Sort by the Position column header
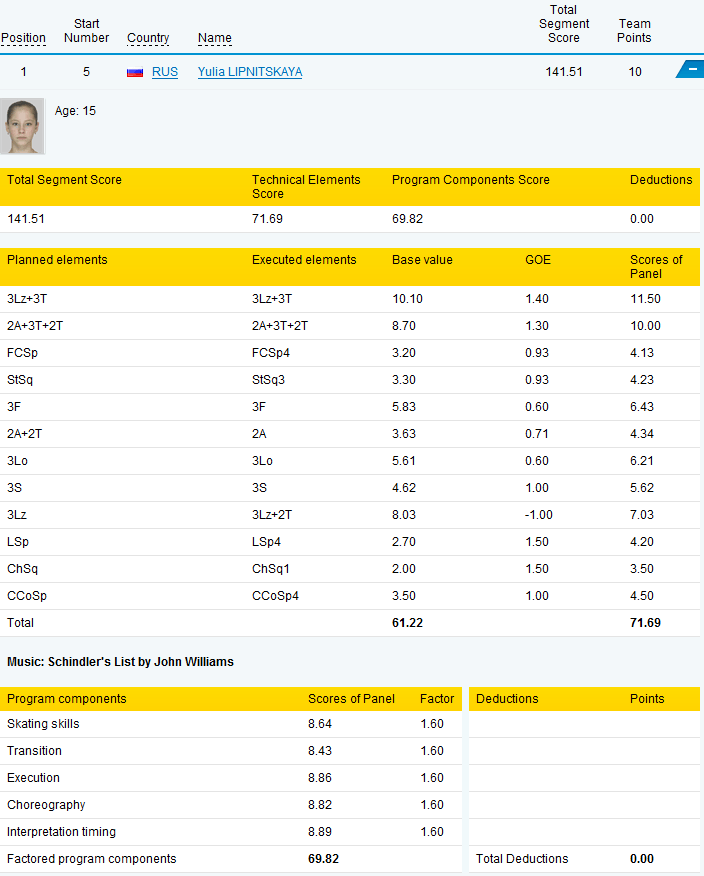 point(23,38)
